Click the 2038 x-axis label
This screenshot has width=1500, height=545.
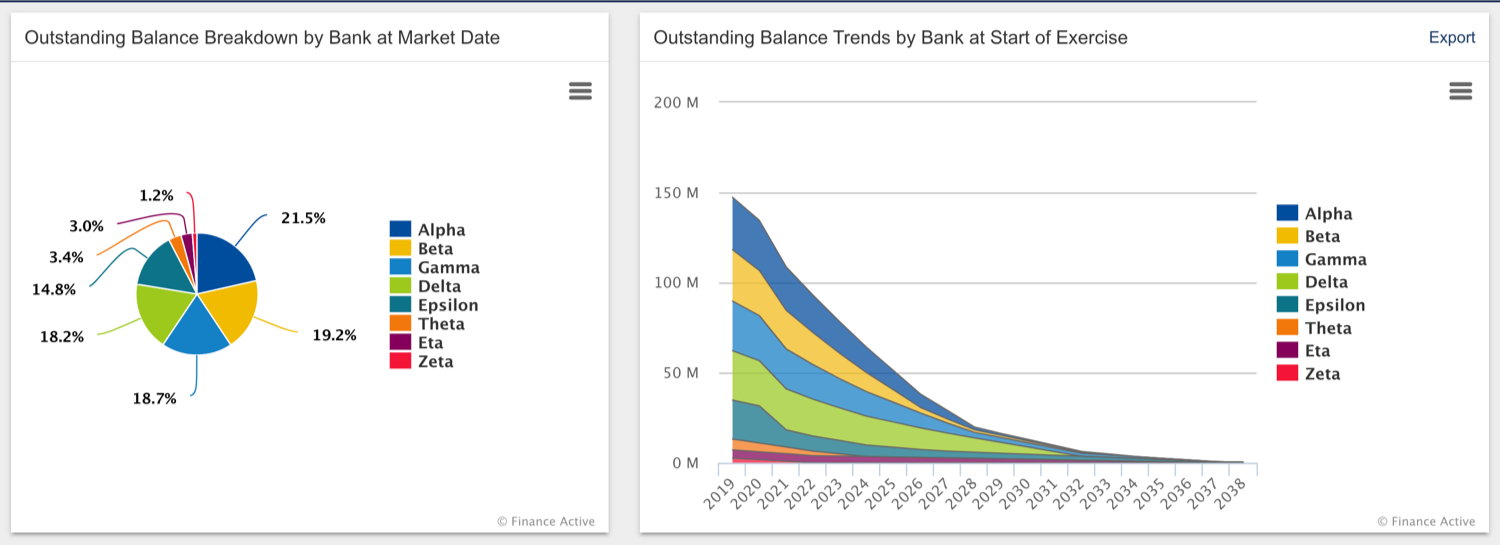click(1233, 494)
